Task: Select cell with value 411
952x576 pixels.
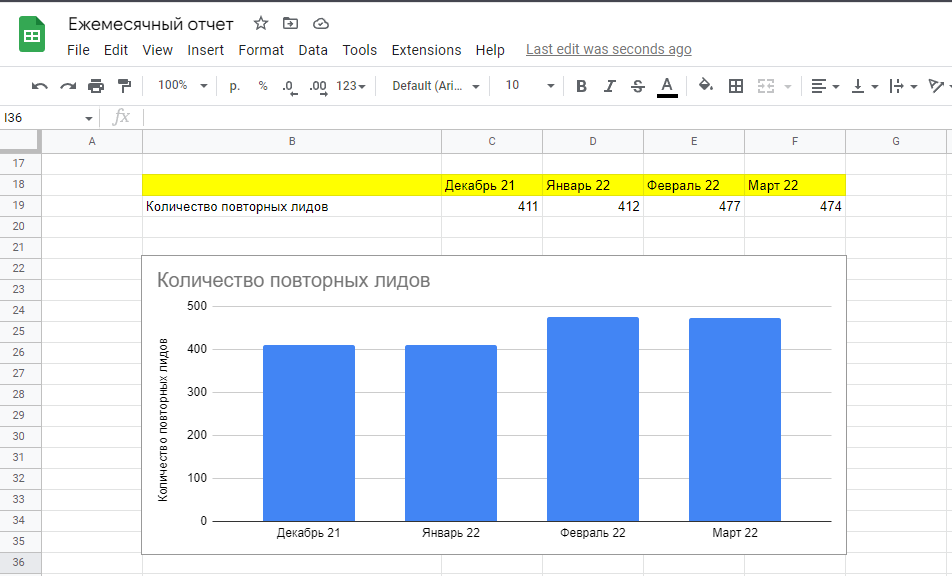Action: [x=492, y=206]
